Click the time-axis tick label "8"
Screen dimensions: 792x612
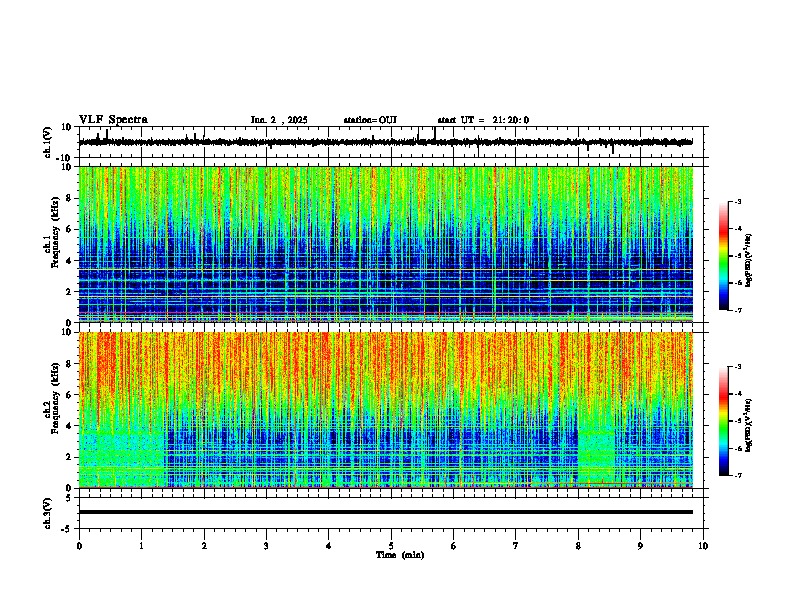[578, 546]
